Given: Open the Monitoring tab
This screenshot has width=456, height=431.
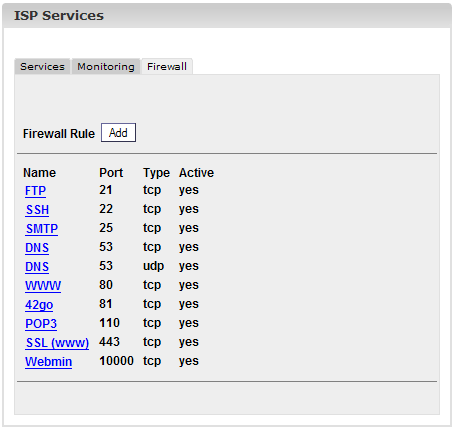Looking at the screenshot, I should (106, 66).
